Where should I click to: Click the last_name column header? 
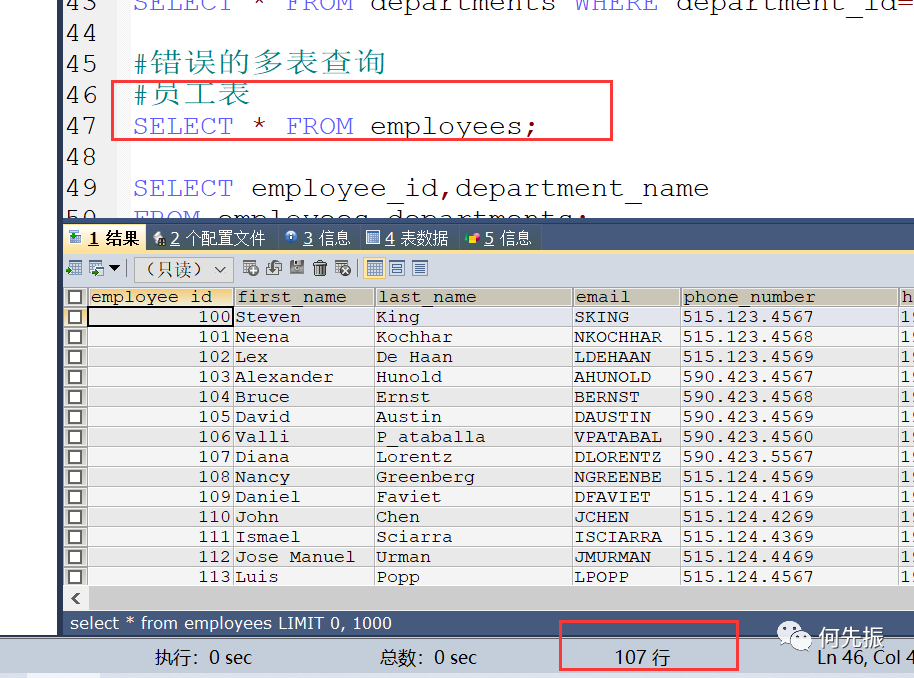[473, 297]
